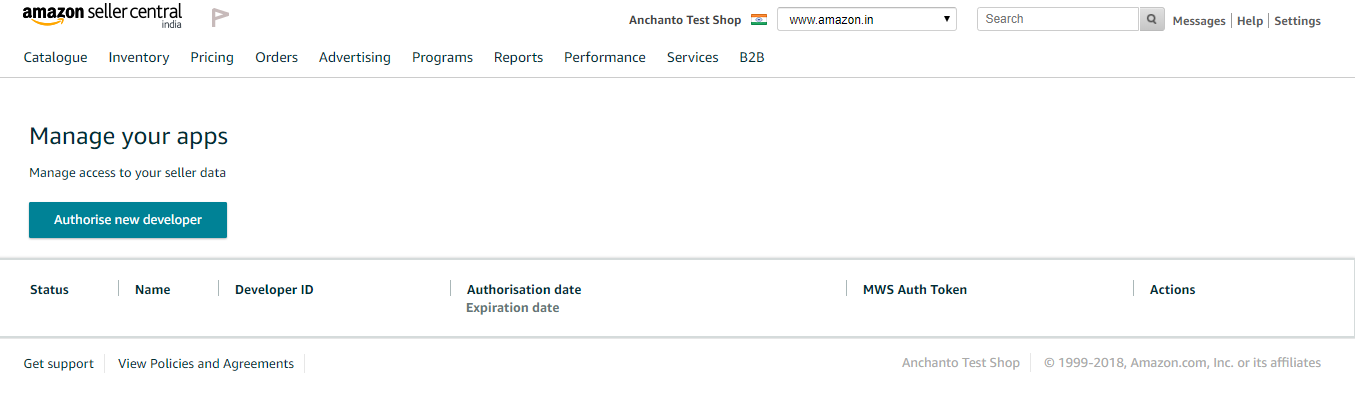Open the Advertising menu
This screenshot has width=1355, height=409.
(355, 58)
